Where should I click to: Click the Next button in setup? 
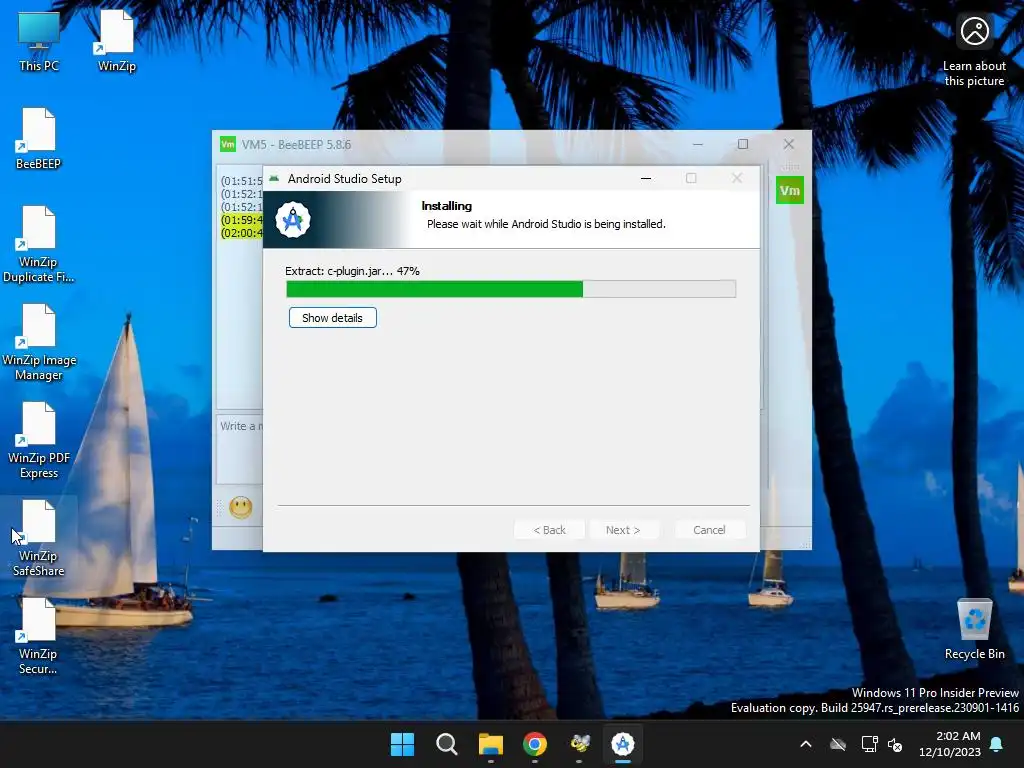click(x=623, y=530)
